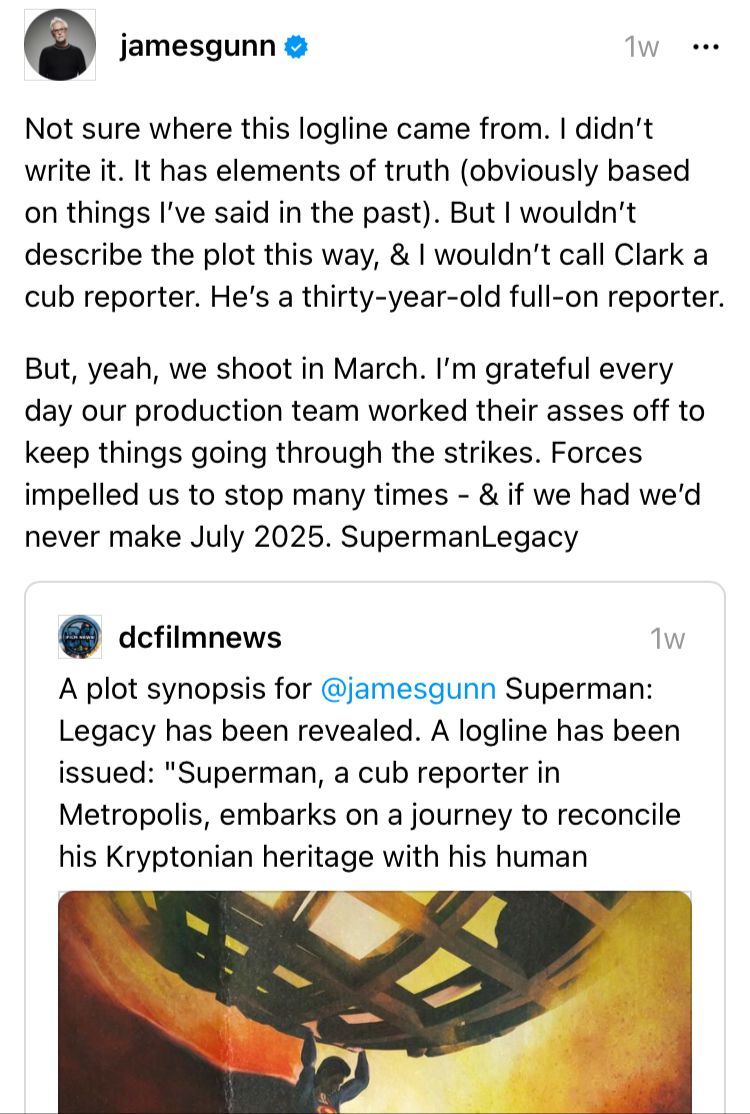Click the dcfilmnews username
The height and width of the screenshot is (1114, 750).
[200, 637]
